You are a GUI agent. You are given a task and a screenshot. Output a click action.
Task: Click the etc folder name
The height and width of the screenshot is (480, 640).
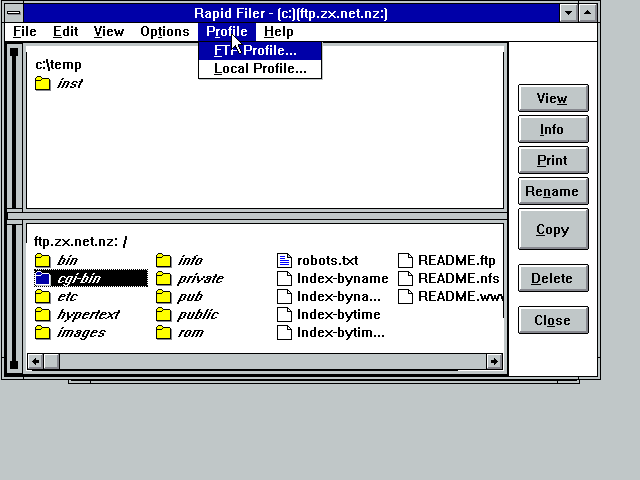pyautogui.click(x=67, y=296)
